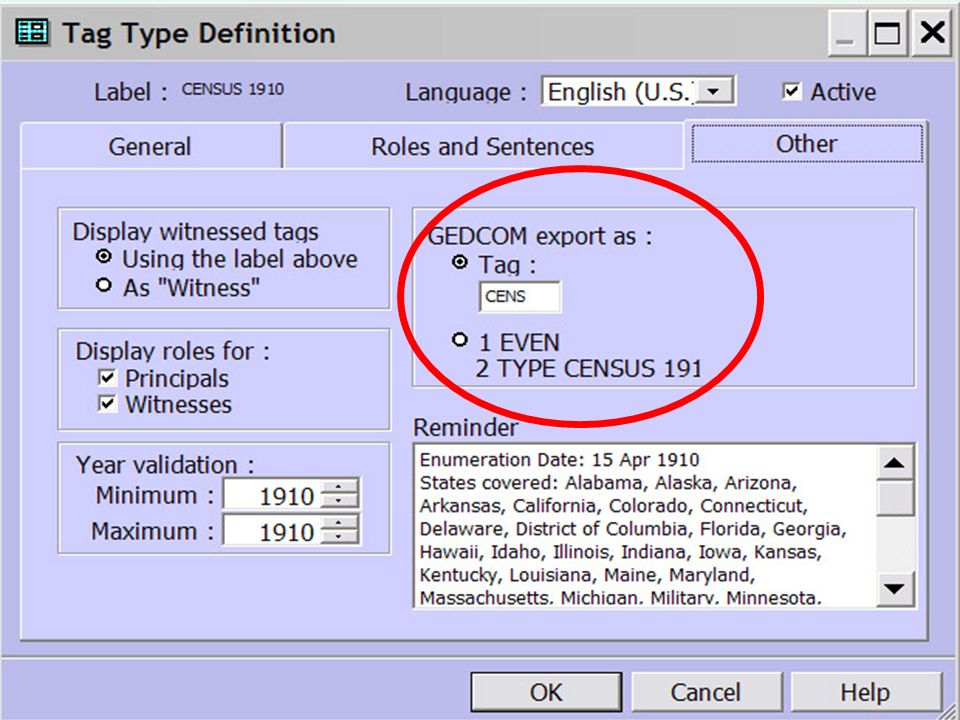Screen dimensions: 960x720
Task: Increase the Maximum year value
Action: pyautogui.click(x=339, y=522)
